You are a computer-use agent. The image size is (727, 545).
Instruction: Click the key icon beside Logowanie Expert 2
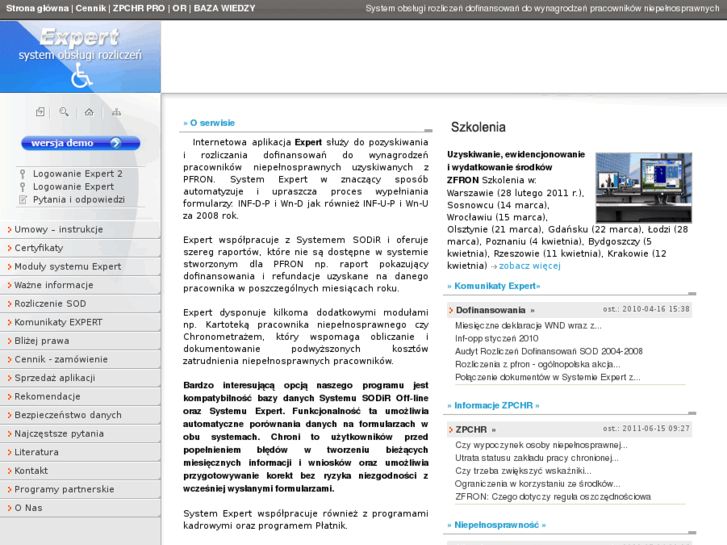click(x=22, y=174)
